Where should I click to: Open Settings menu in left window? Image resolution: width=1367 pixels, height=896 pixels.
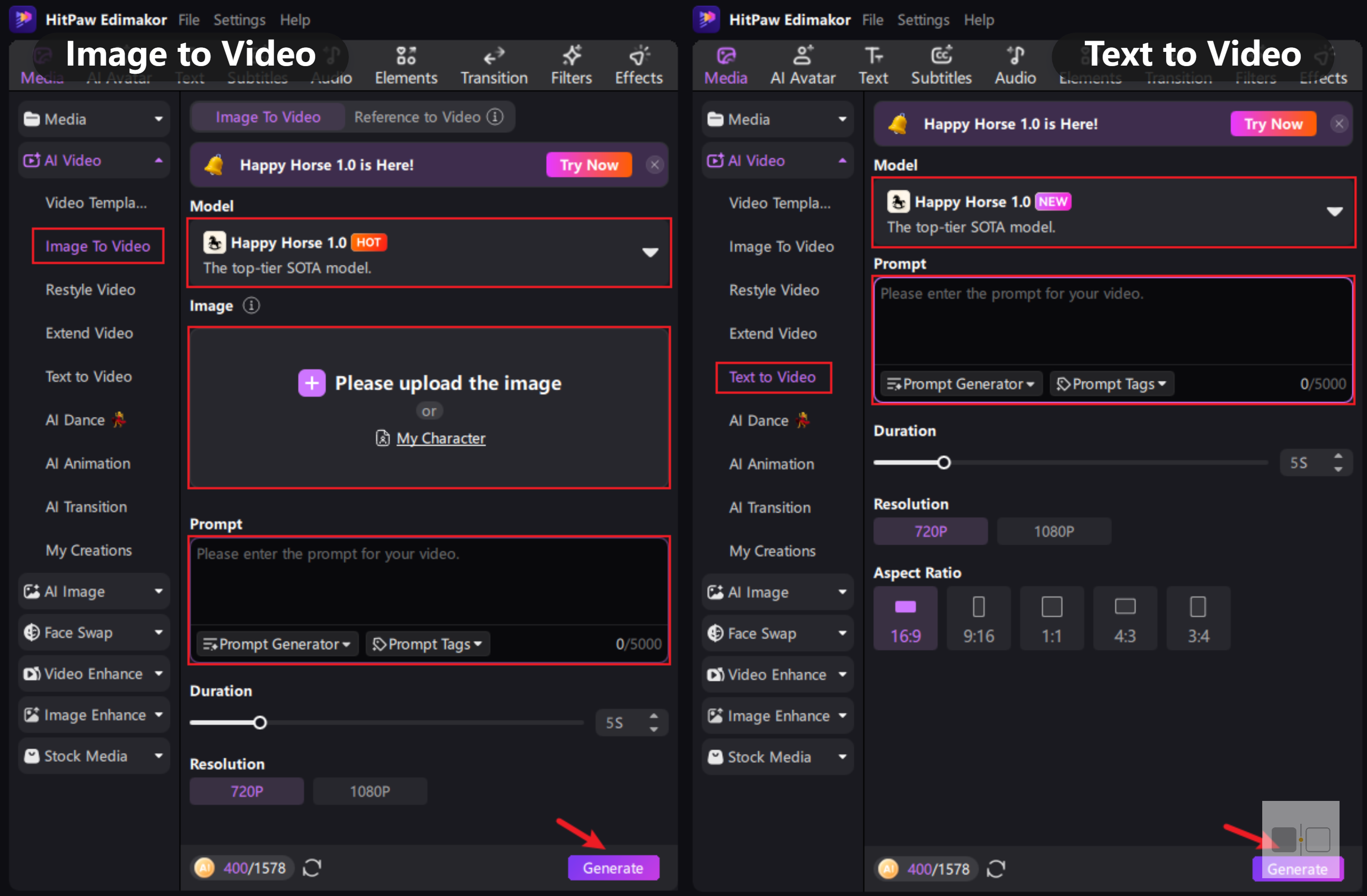click(240, 19)
